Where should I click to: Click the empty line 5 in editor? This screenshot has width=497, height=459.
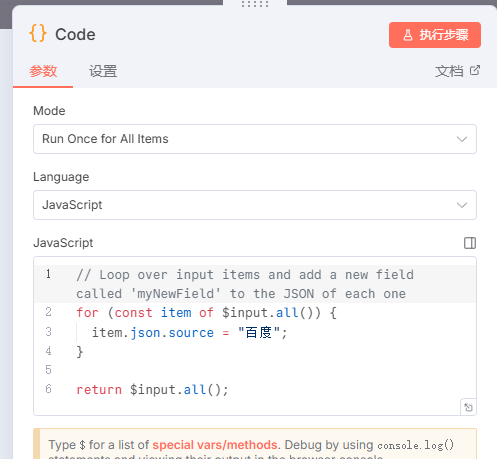255,370
